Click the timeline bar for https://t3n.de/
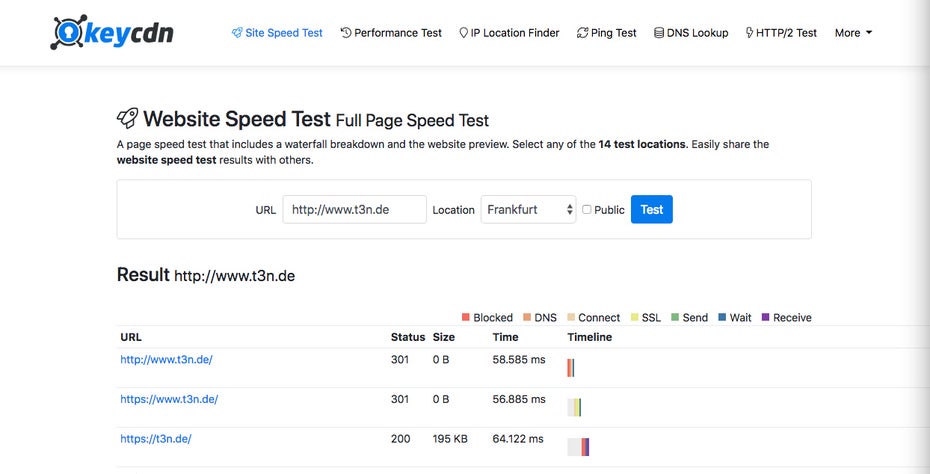This screenshot has width=930, height=474. 578,447
